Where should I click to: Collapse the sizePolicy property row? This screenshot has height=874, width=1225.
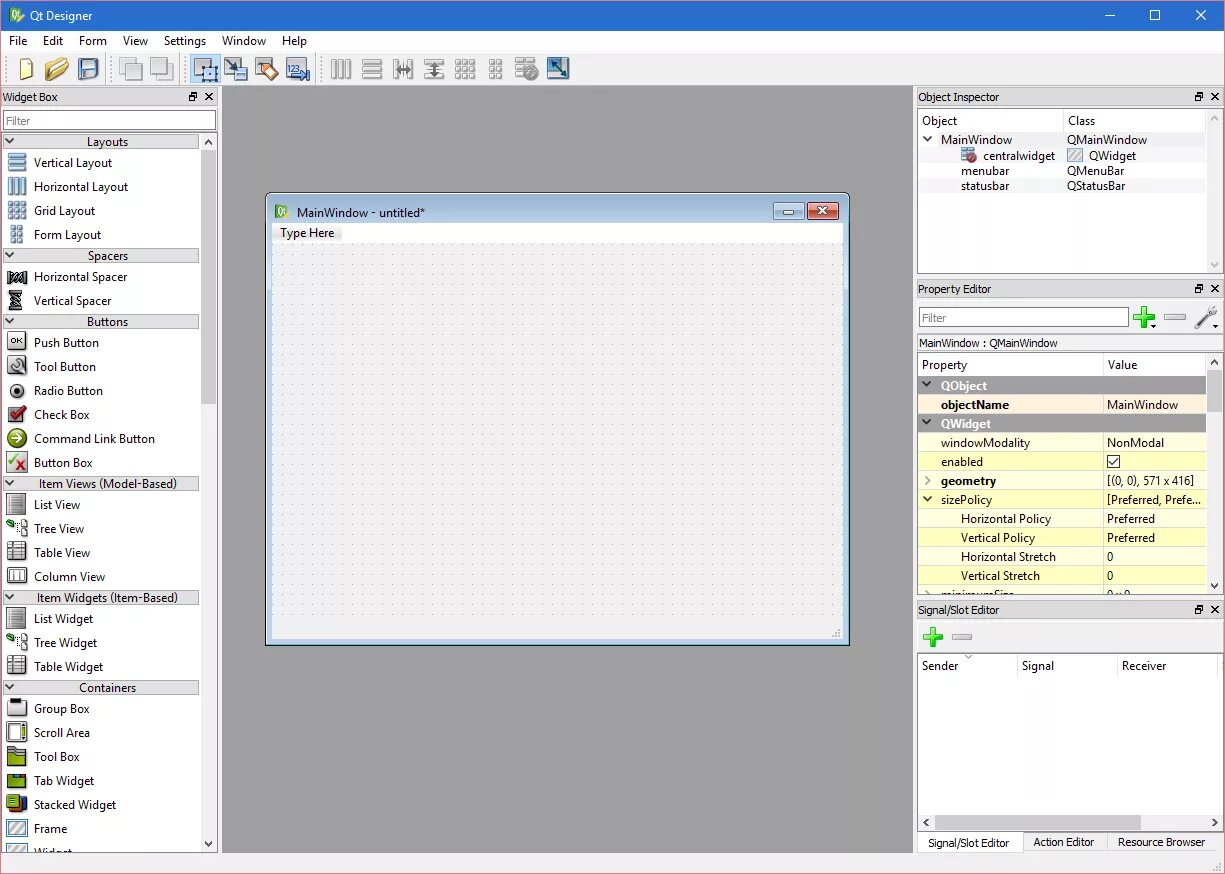click(x=928, y=500)
